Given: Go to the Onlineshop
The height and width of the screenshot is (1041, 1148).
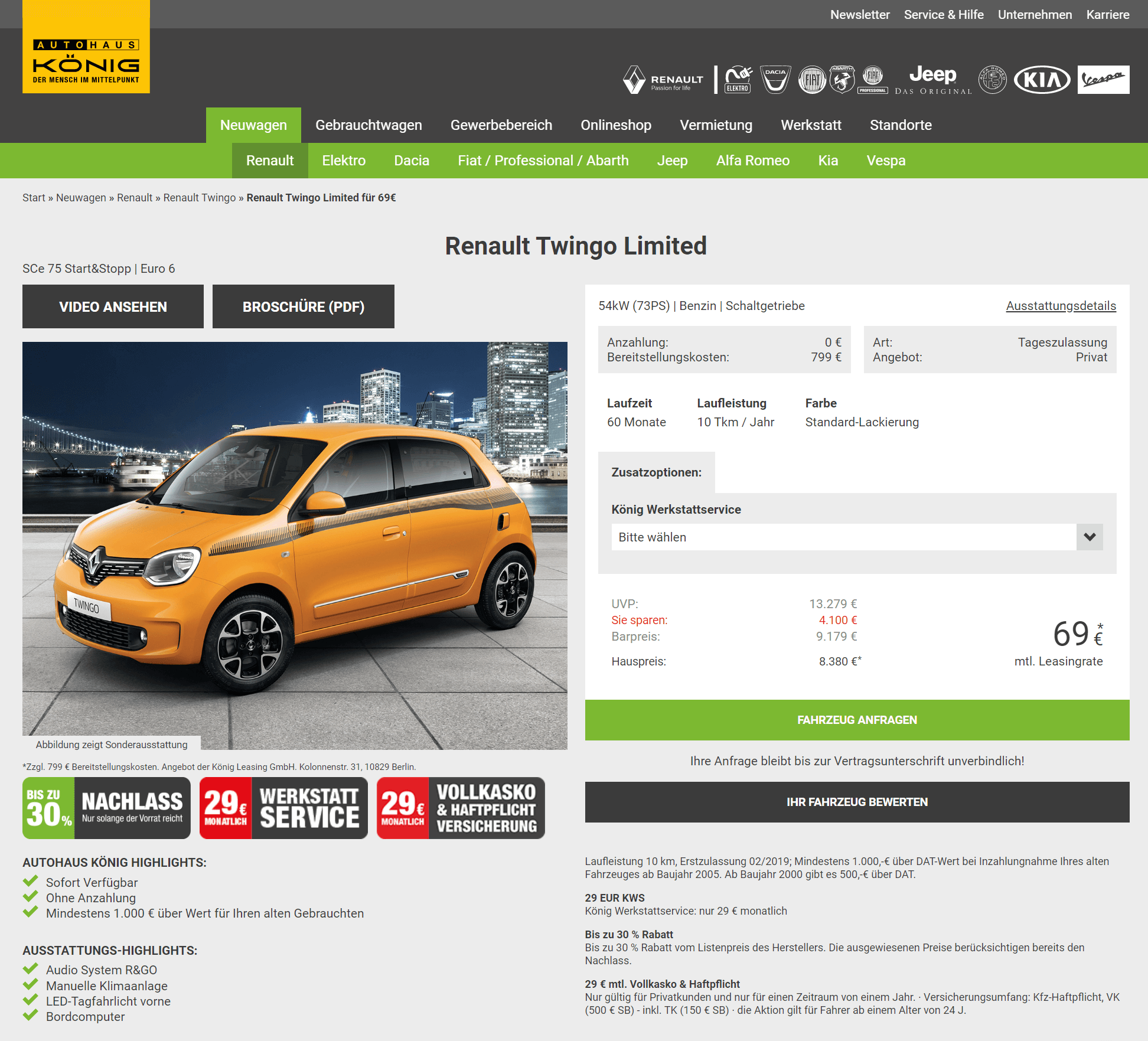Looking at the screenshot, I should point(616,125).
